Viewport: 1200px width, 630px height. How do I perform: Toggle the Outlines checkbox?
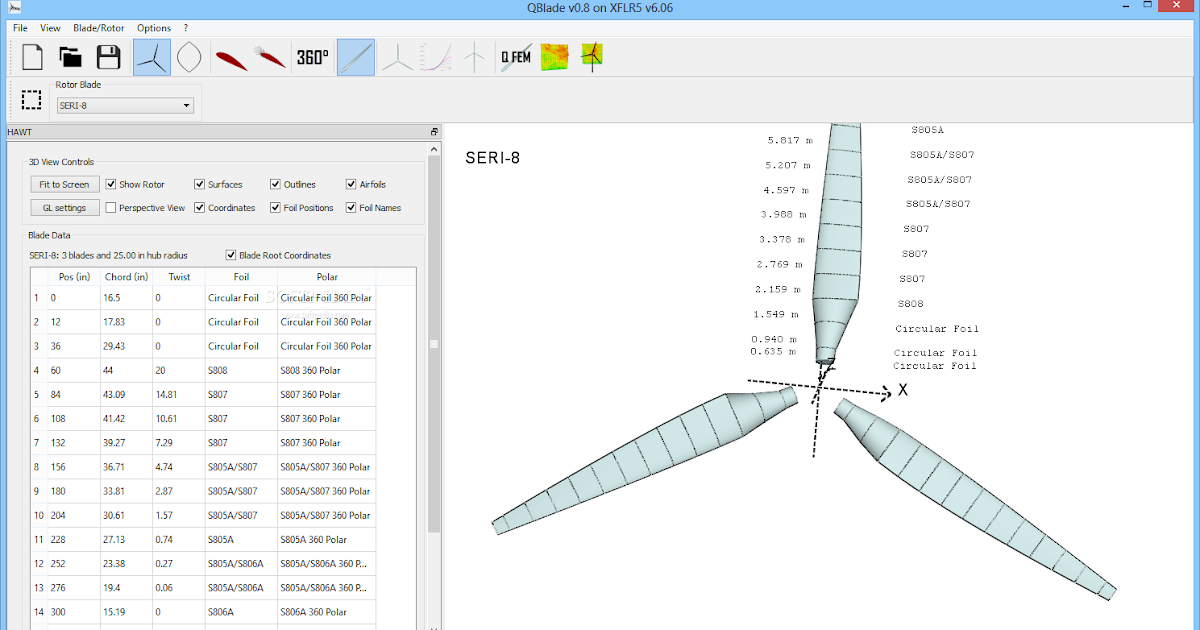(276, 184)
